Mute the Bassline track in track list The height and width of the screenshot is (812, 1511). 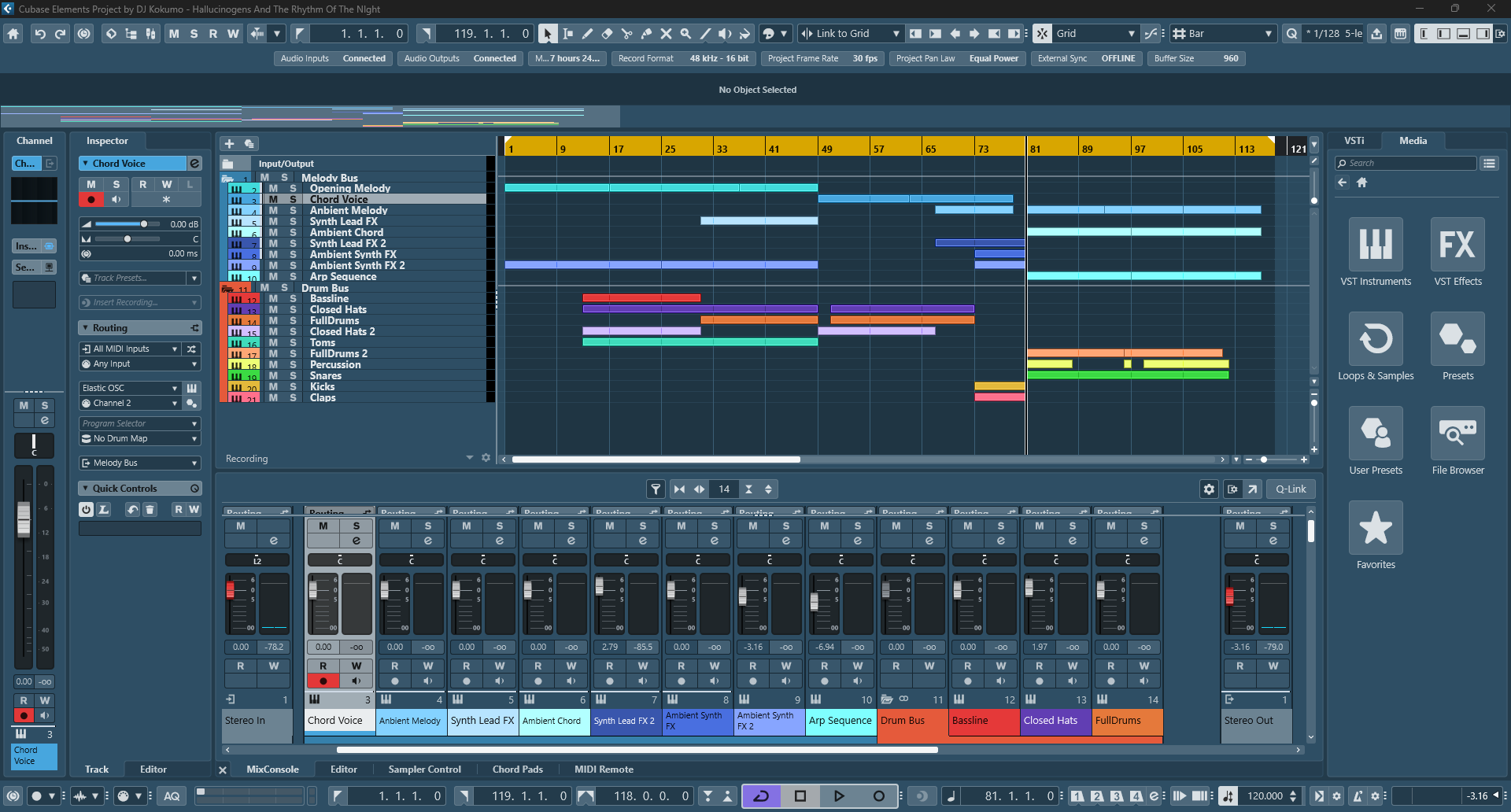273,299
